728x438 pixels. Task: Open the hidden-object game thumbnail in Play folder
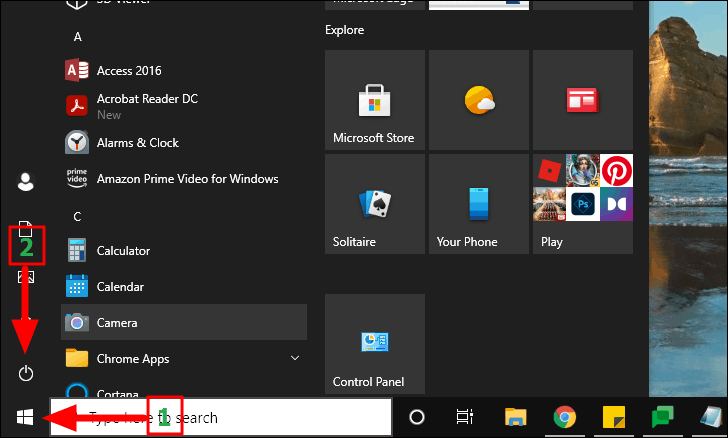pyautogui.click(x=583, y=170)
